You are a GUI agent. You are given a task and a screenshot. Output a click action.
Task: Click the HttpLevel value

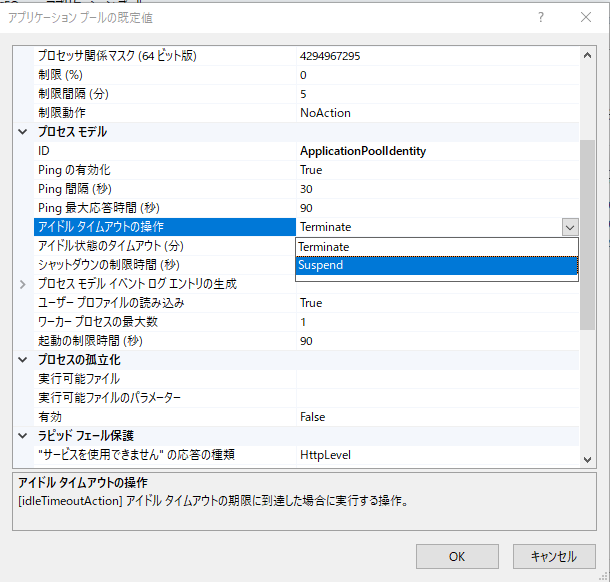[325, 455]
